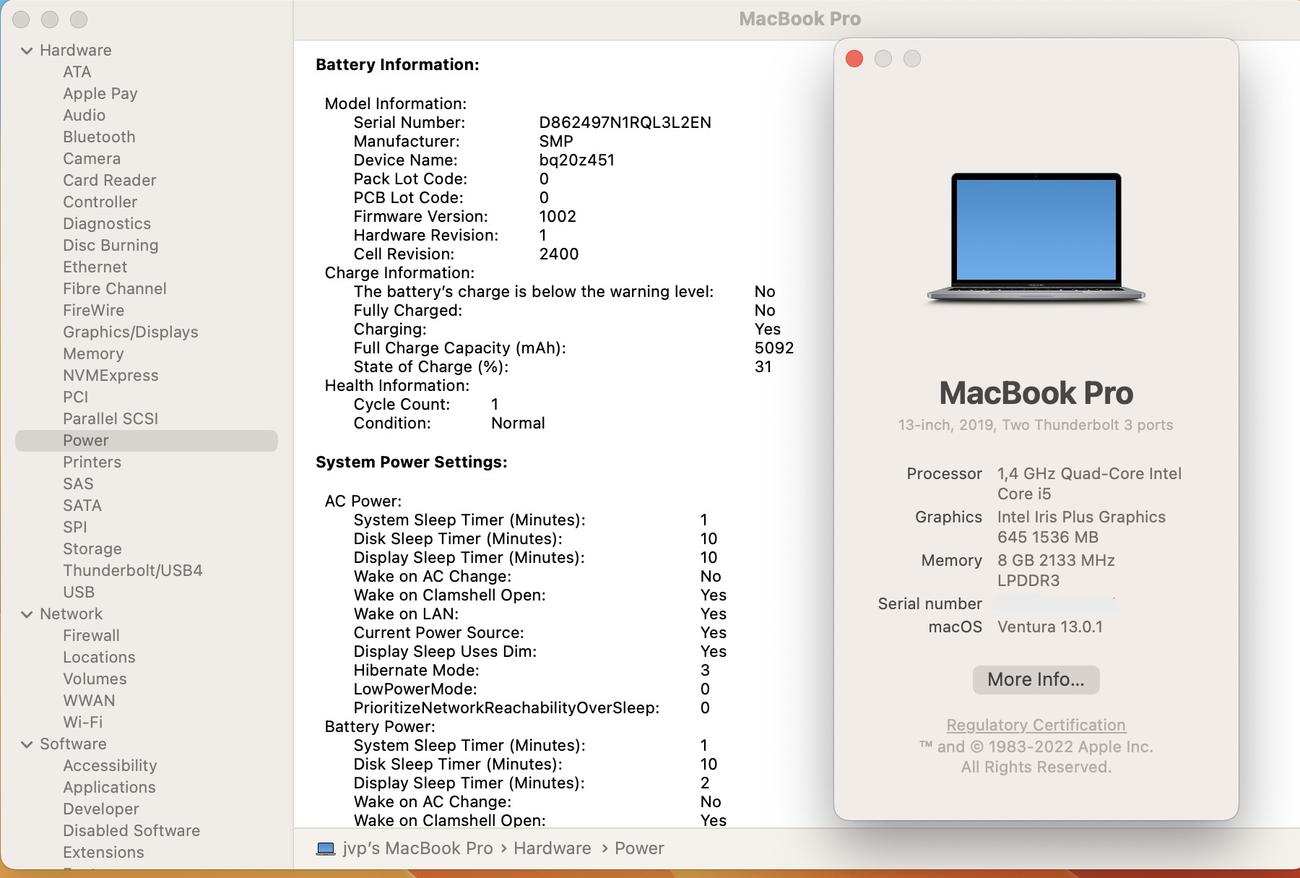Click the Firmware Version value 1002
1300x878 pixels.
coord(557,216)
